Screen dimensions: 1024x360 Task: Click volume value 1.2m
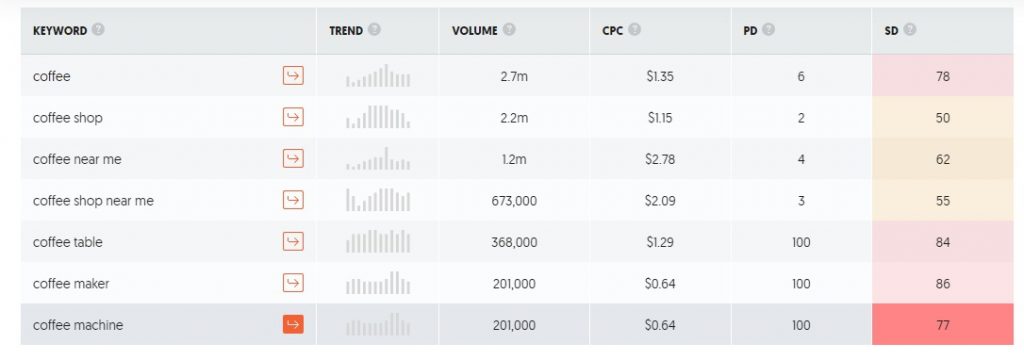[514, 159]
